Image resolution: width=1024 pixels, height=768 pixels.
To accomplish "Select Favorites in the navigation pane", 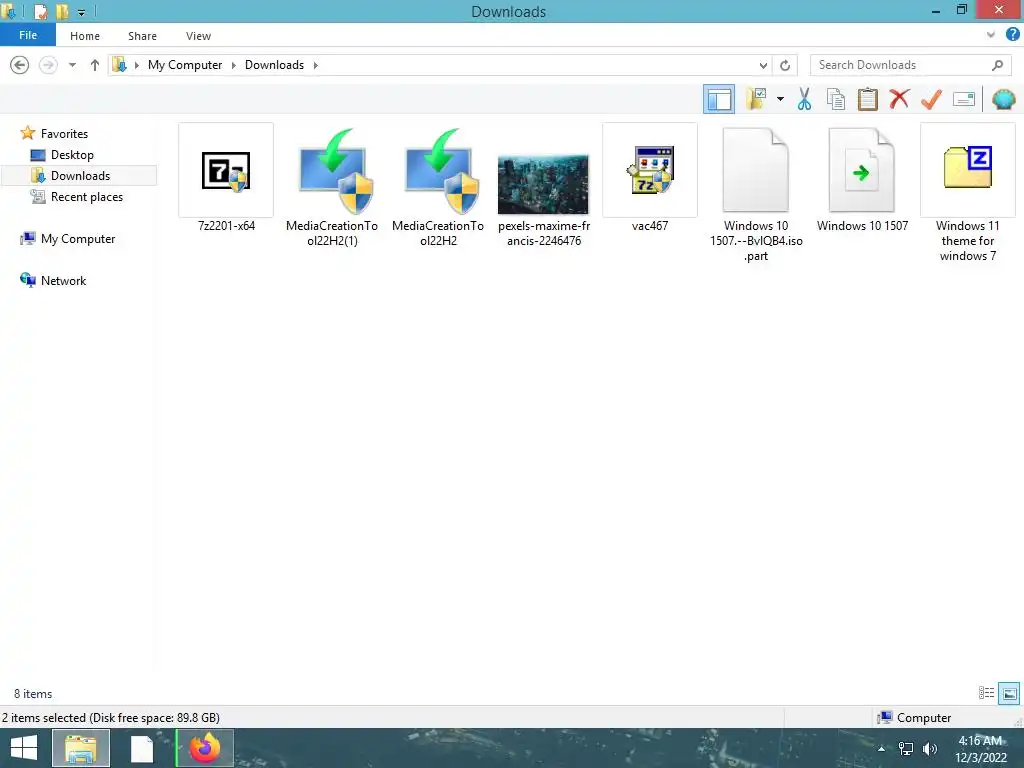I will tap(64, 133).
